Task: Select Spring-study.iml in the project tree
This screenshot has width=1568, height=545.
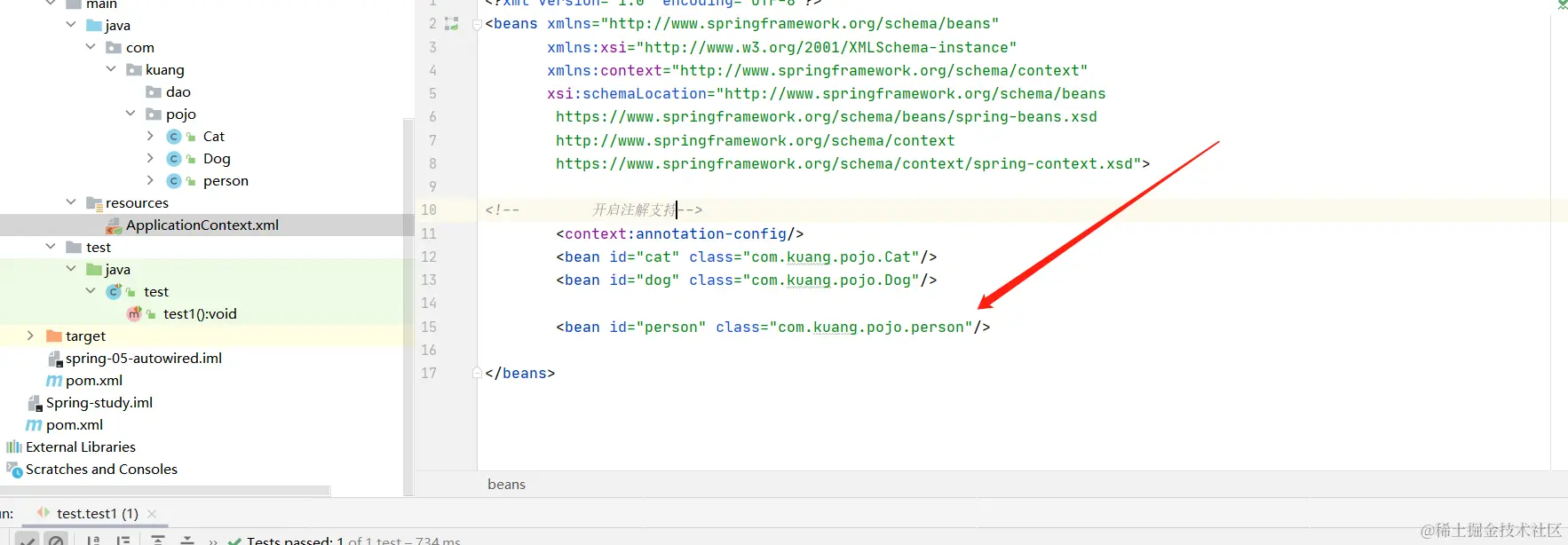Action: pos(99,403)
